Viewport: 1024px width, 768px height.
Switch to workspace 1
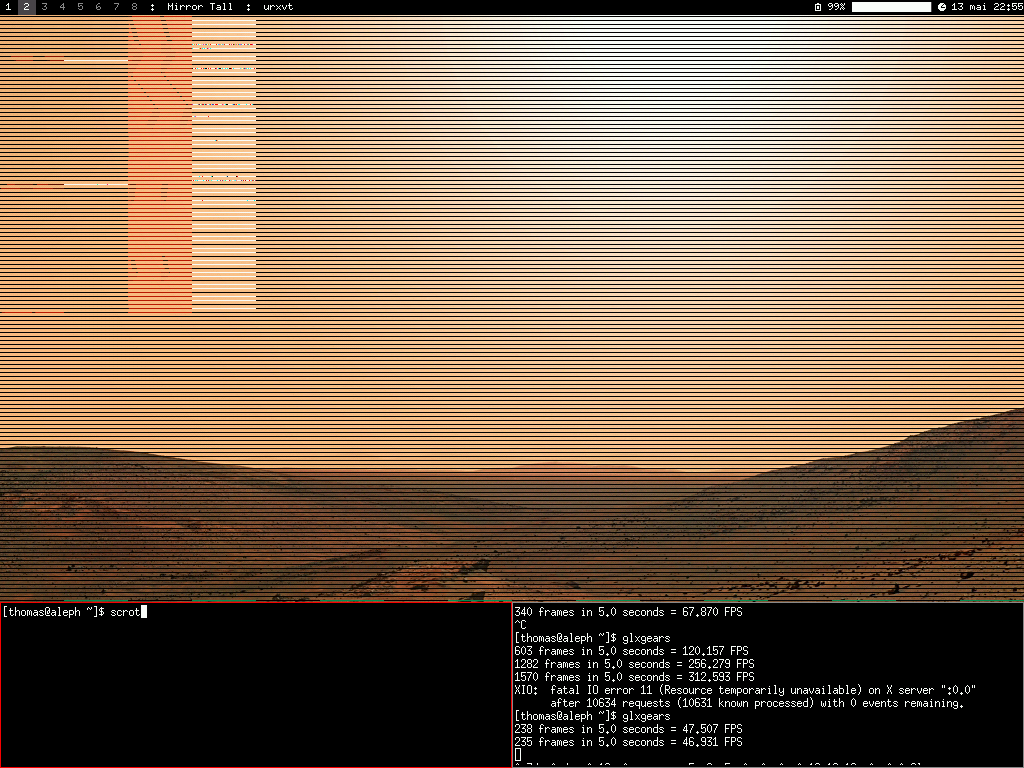coord(8,7)
